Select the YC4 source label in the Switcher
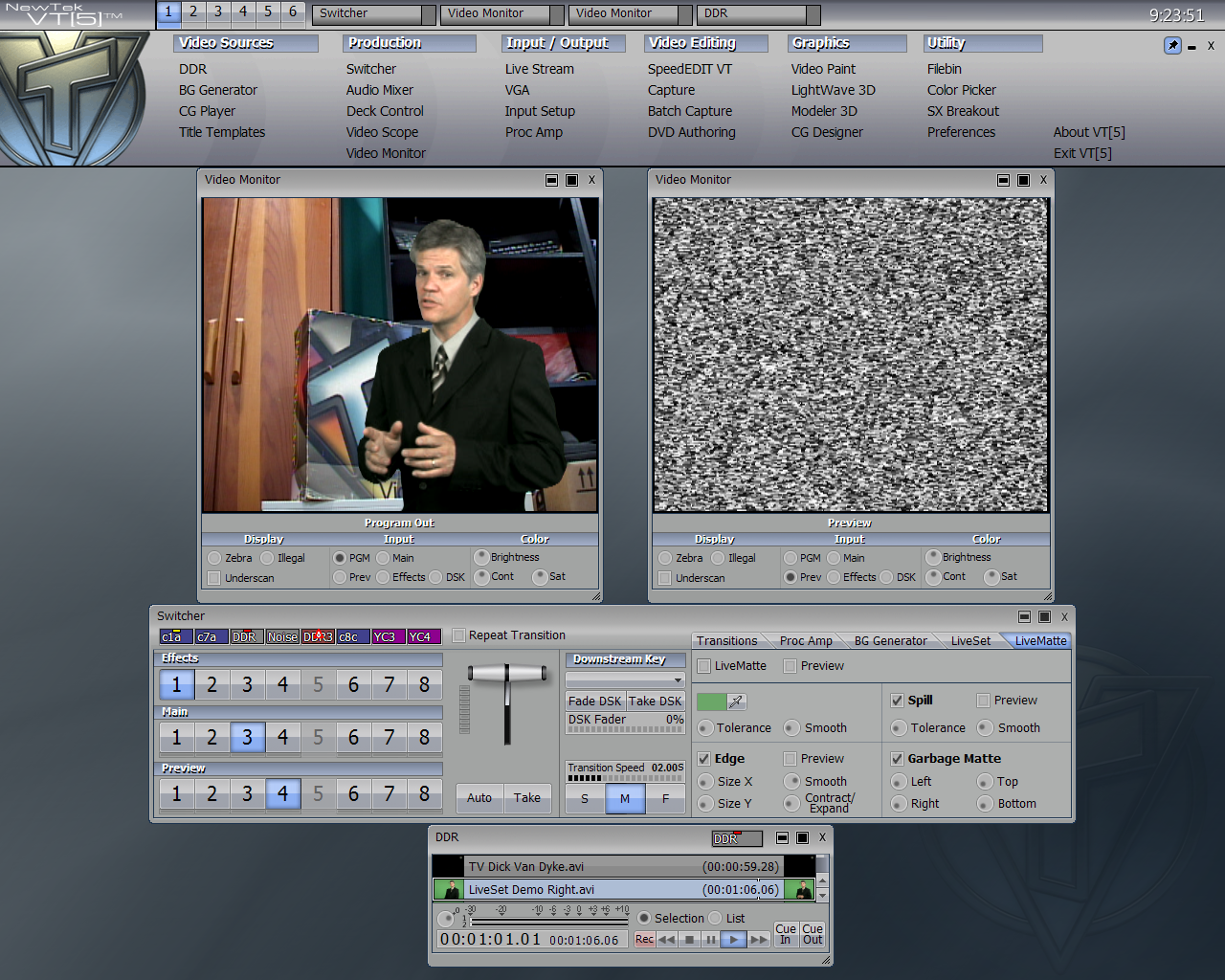 [x=424, y=636]
